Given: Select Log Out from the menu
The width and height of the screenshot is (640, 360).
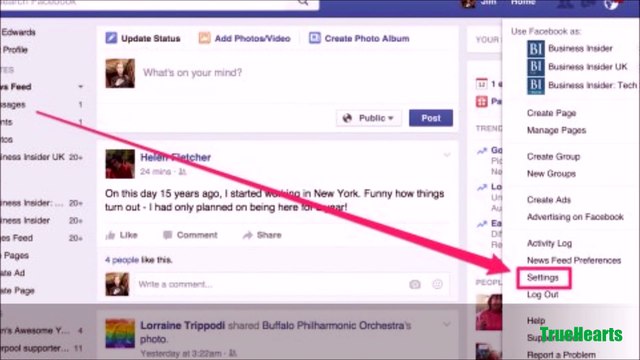Looking at the screenshot, I should tap(542, 295).
